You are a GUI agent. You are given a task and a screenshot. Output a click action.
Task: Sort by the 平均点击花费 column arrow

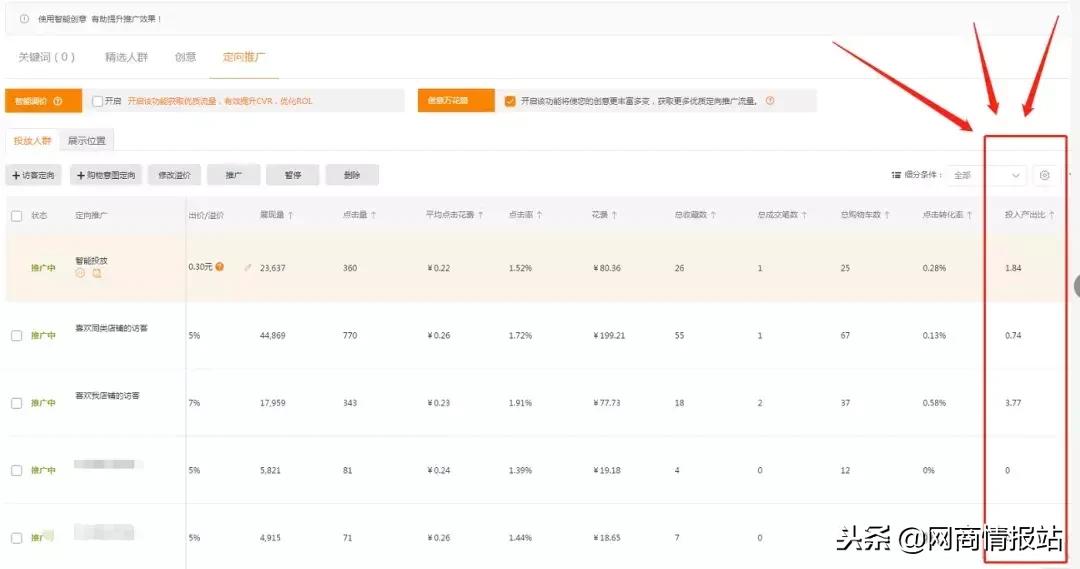pyautogui.click(x=480, y=216)
